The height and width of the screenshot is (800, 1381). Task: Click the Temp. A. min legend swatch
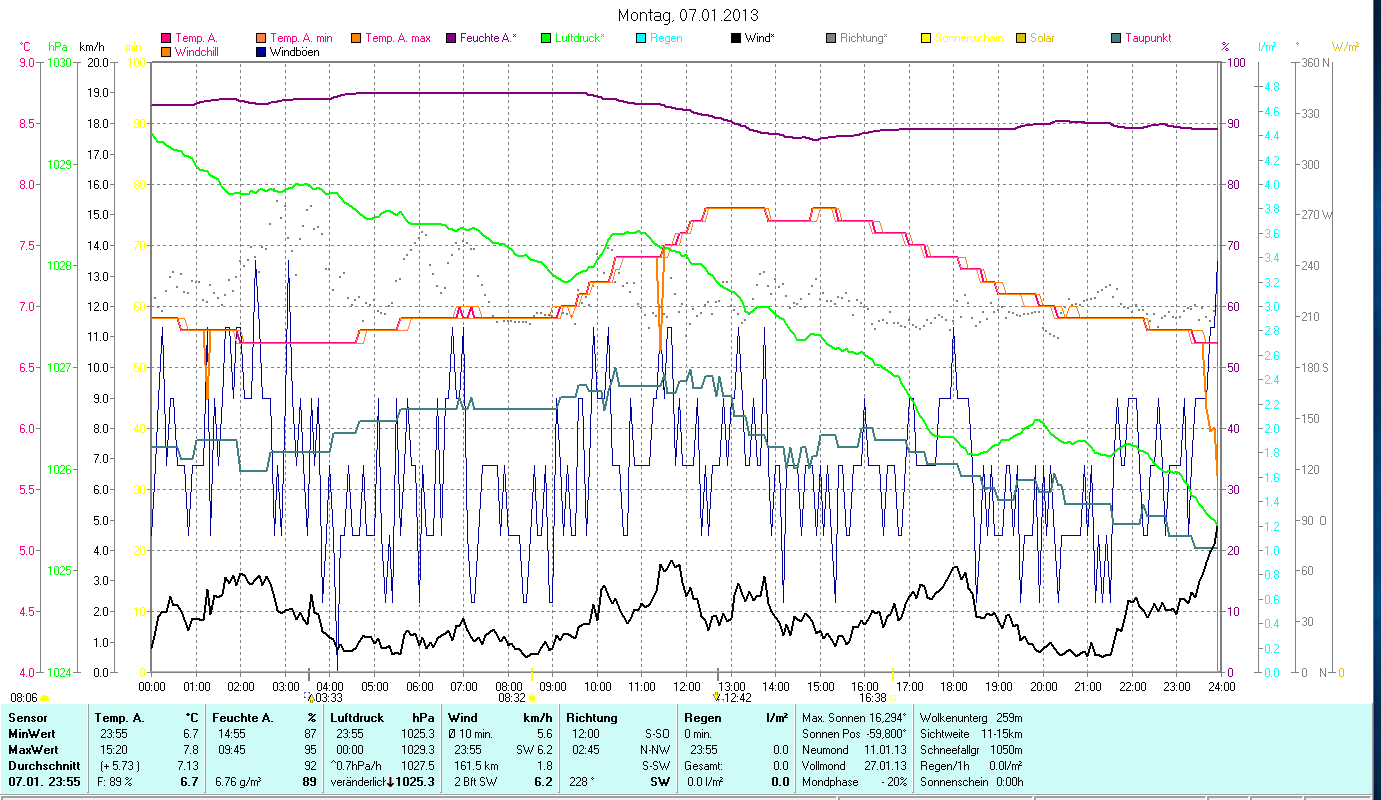tap(261, 39)
